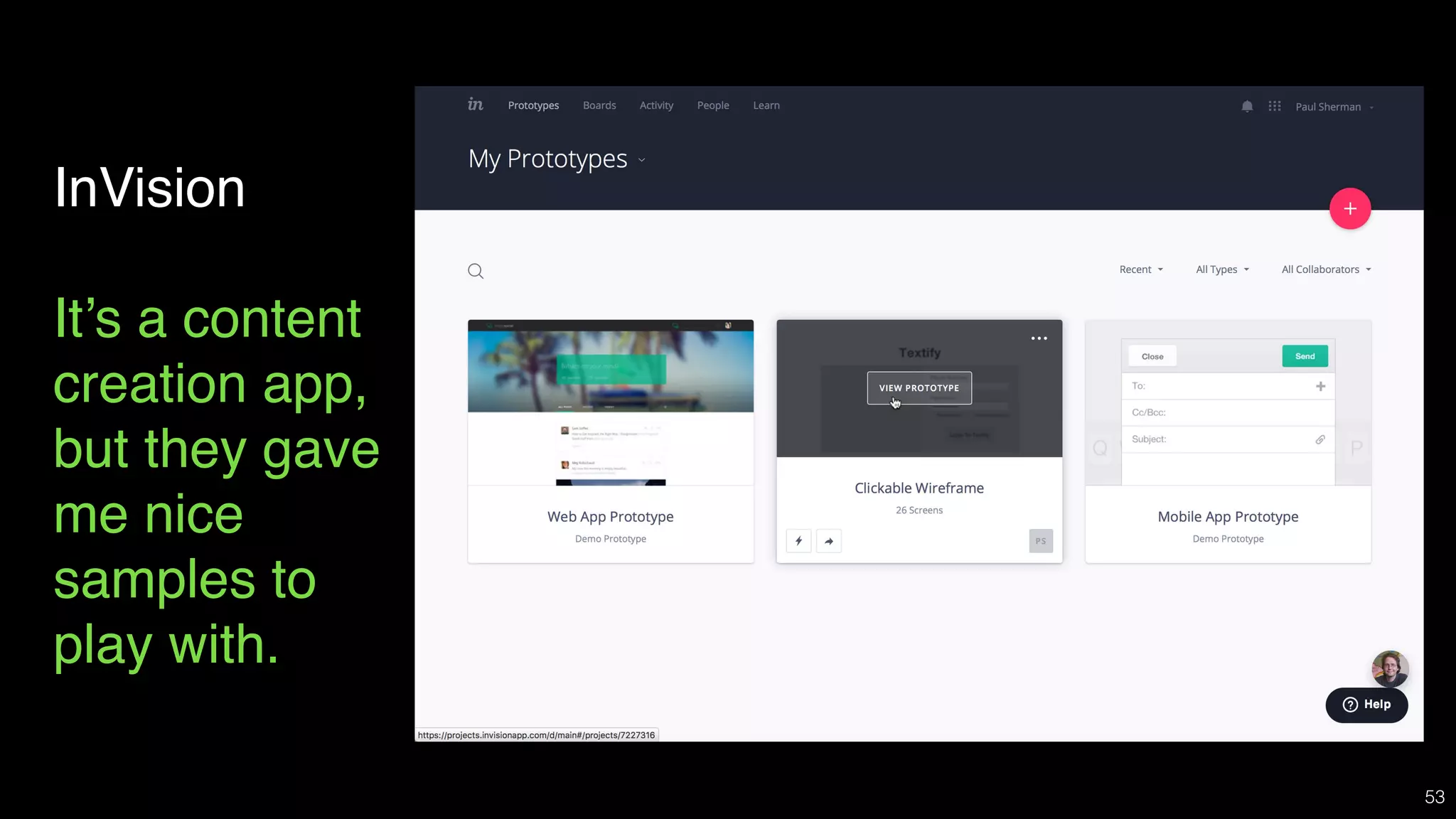Switch to the Boards tab

[x=599, y=105]
